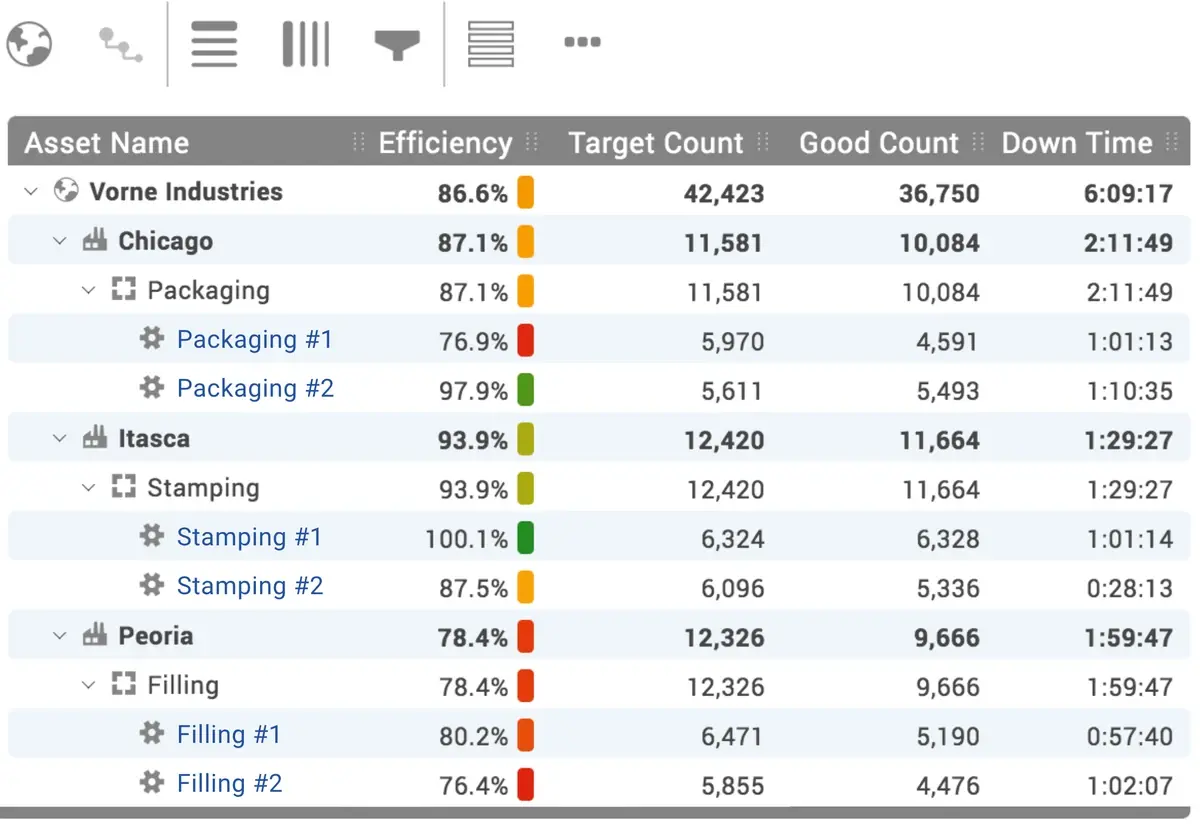Screen dimensions: 1200x824
Task: Collapse the Chicago plant node
Action: coord(60,241)
